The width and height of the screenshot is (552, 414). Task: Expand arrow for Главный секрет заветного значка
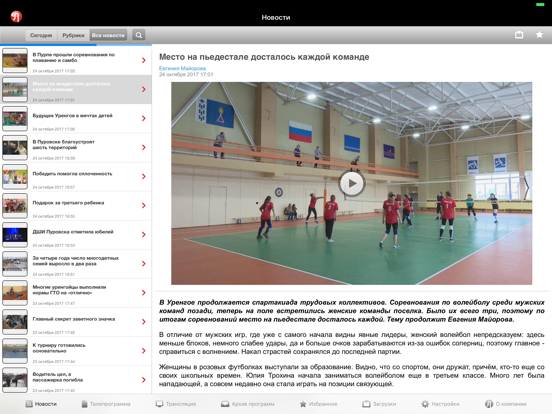click(x=144, y=322)
